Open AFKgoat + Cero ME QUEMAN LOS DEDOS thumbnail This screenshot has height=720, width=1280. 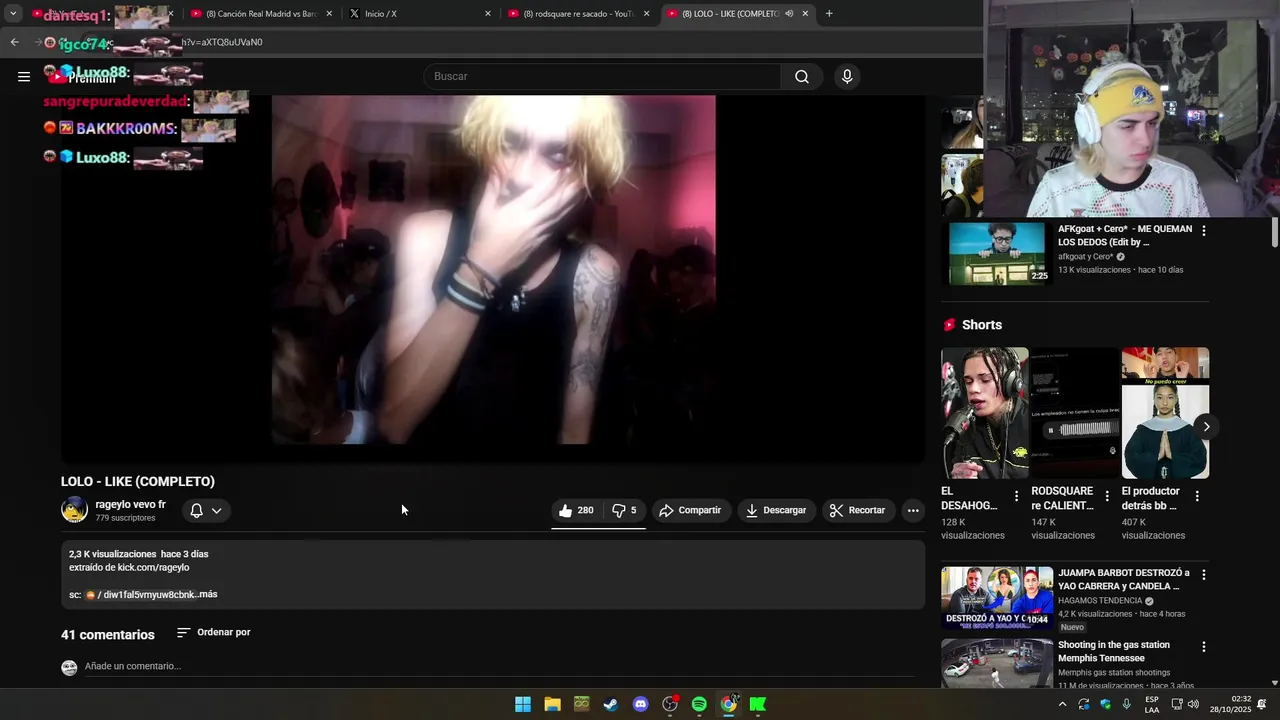(997, 253)
